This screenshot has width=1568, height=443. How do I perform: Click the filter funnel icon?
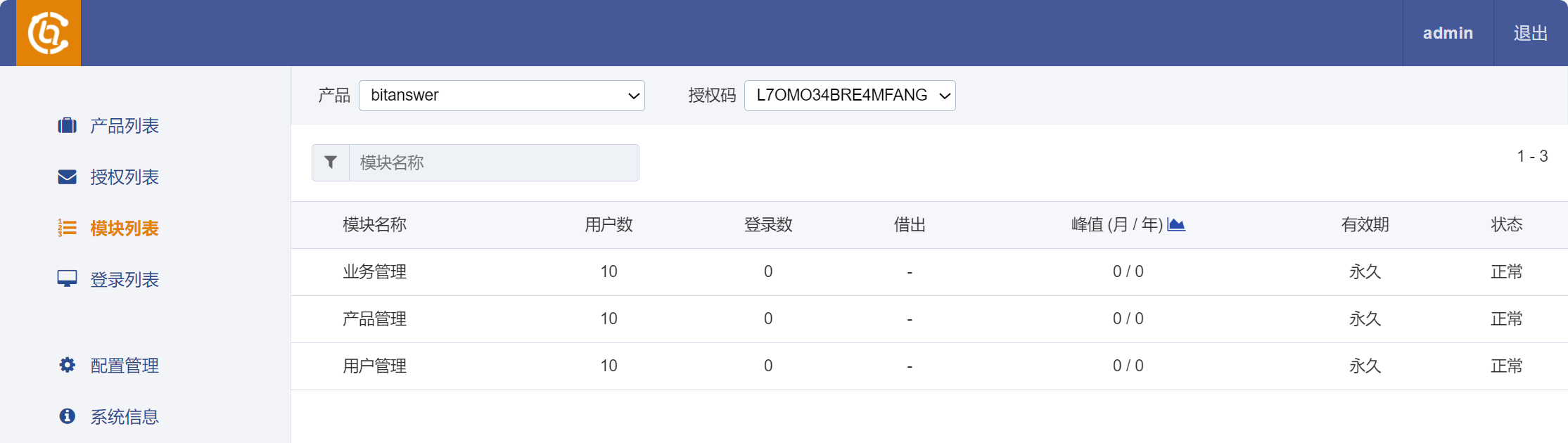point(330,162)
